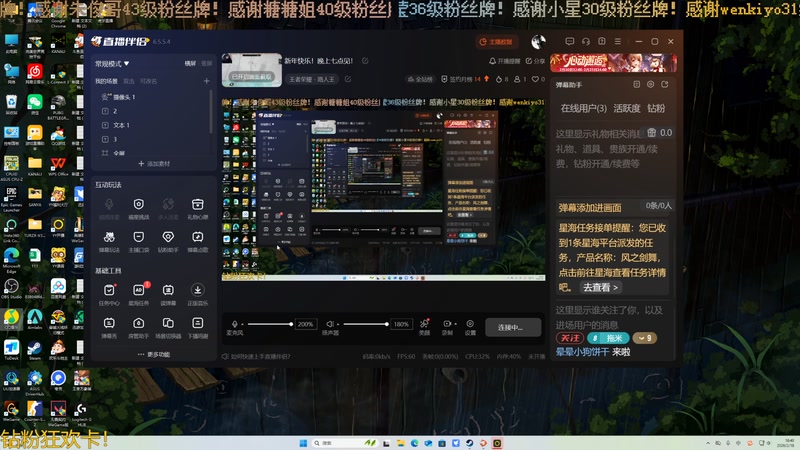Image resolution: width=800 pixels, height=450 pixels.
Task: Expand the 常规模式 mode dropdown
Action: pyautogui.click(x=112, y=64)
